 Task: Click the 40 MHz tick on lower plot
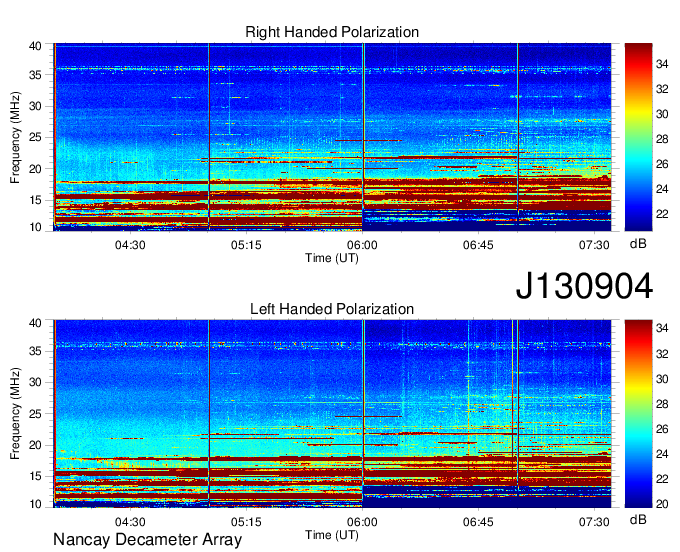pyautogui.click(x=36, y=323)
